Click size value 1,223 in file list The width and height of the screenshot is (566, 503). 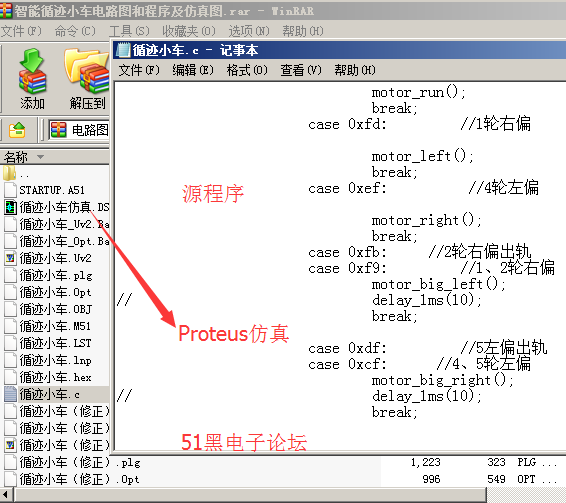426,462
